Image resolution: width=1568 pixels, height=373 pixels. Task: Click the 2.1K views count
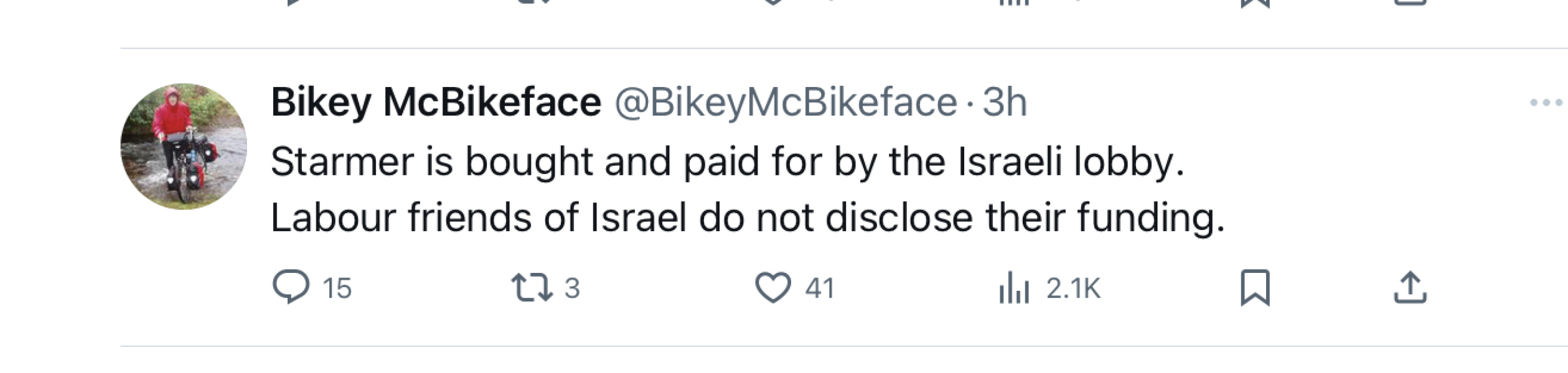(1073, 288)
